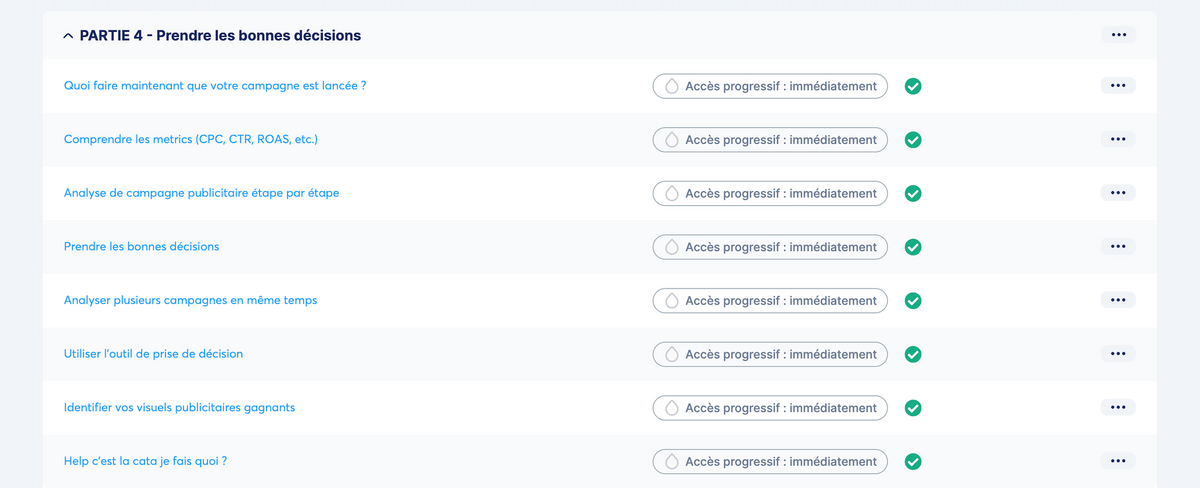This screenshot has height=488, width=1200.
Task: Open lesson 'Quoi faire maintenant que votre campagne est lancée ?'
Action: click(215, 86)
